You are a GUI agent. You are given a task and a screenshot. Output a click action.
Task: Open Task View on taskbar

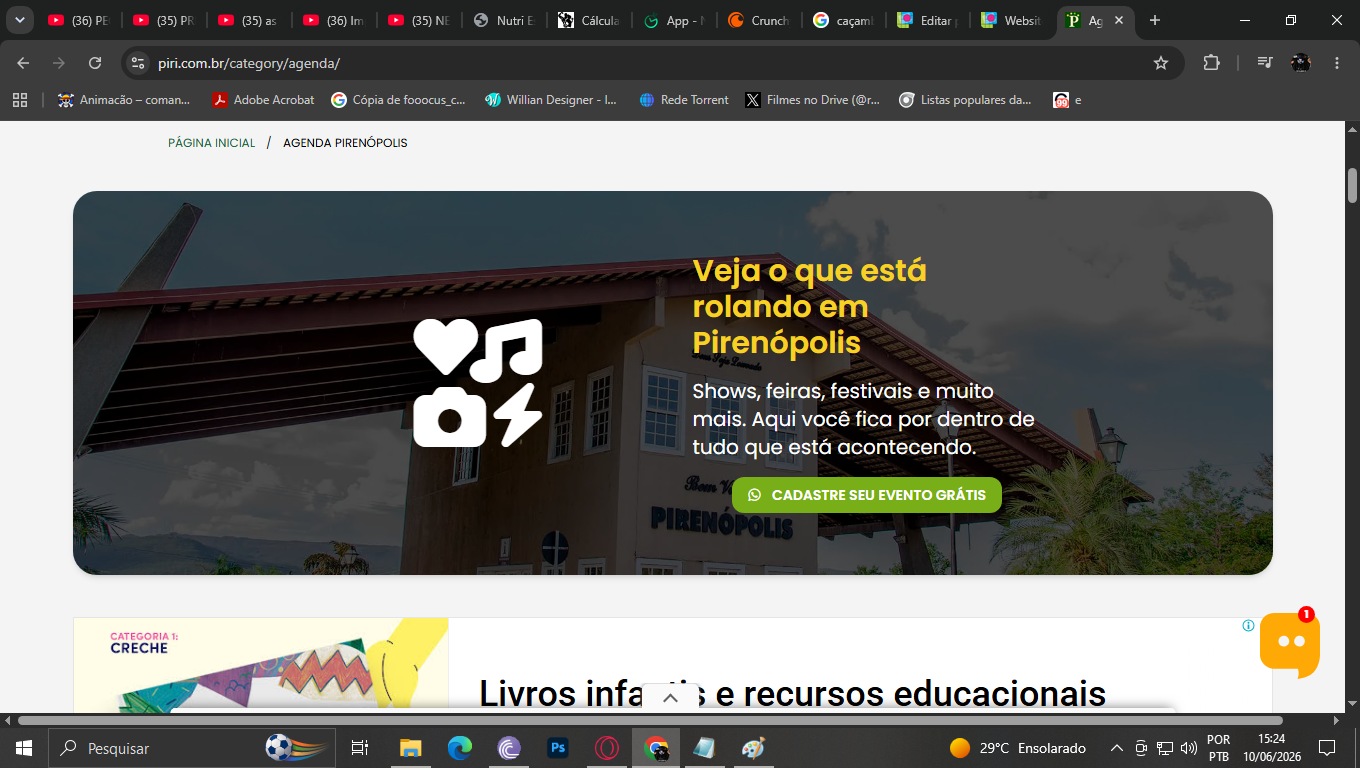360,748
